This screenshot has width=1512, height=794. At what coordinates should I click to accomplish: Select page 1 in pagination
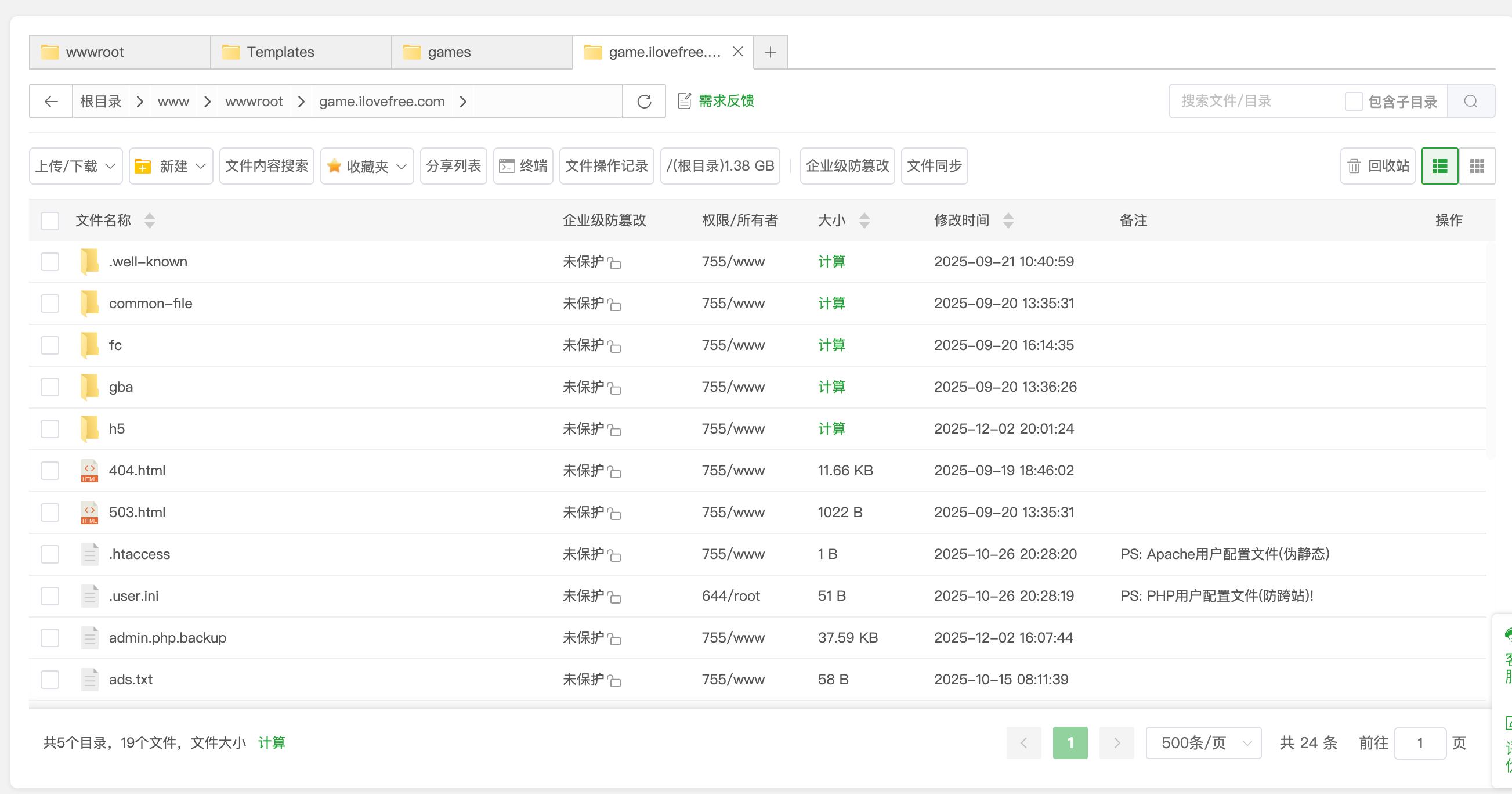click(x=1070, y=743)
